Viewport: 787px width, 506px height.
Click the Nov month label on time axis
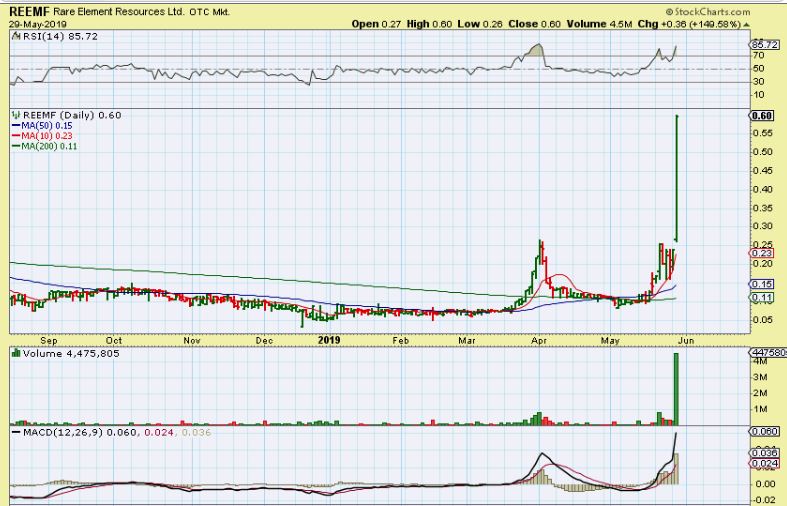[x=192, y=340]
